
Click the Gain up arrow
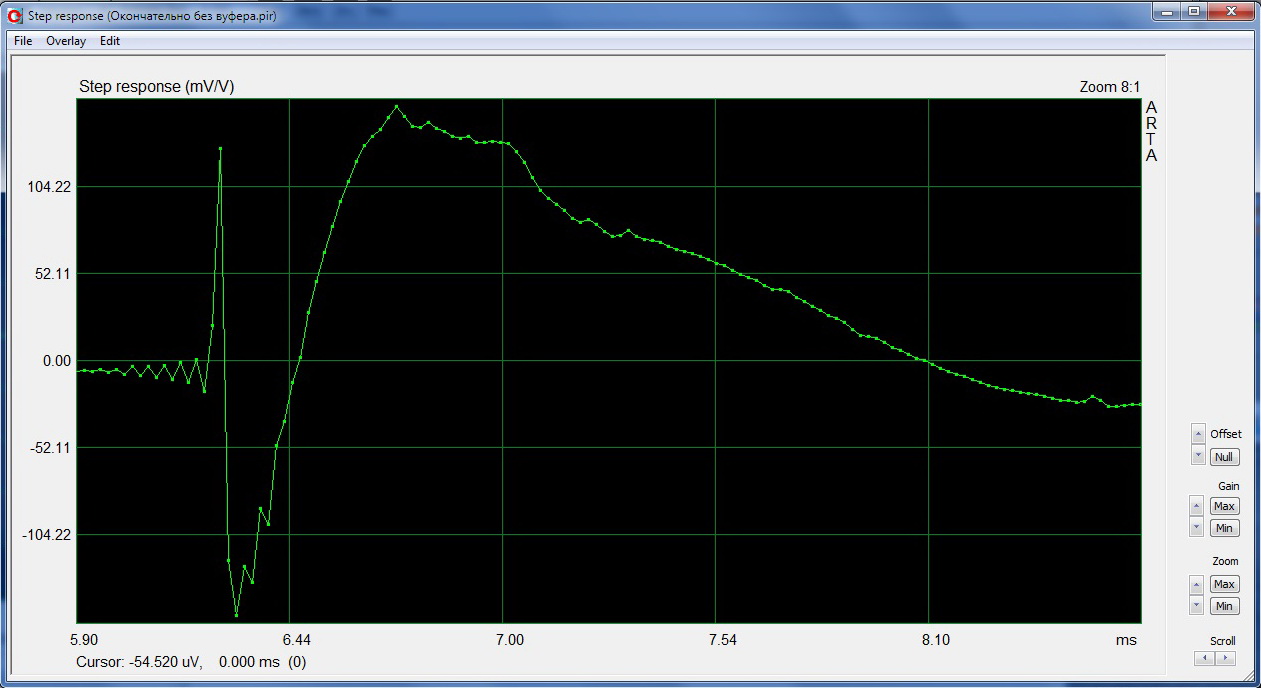coord(1197,505)
